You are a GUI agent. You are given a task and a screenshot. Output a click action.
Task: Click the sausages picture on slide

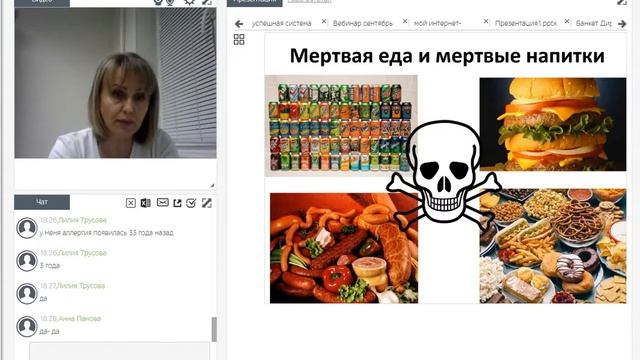coord(344,248)
